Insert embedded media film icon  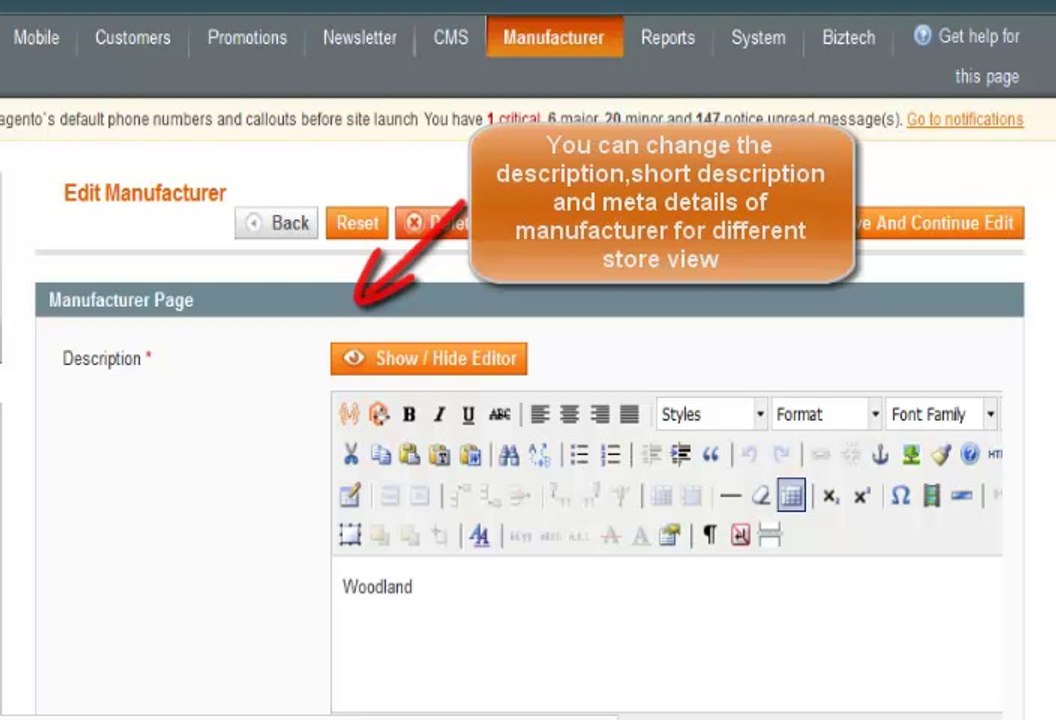(931, 496)
